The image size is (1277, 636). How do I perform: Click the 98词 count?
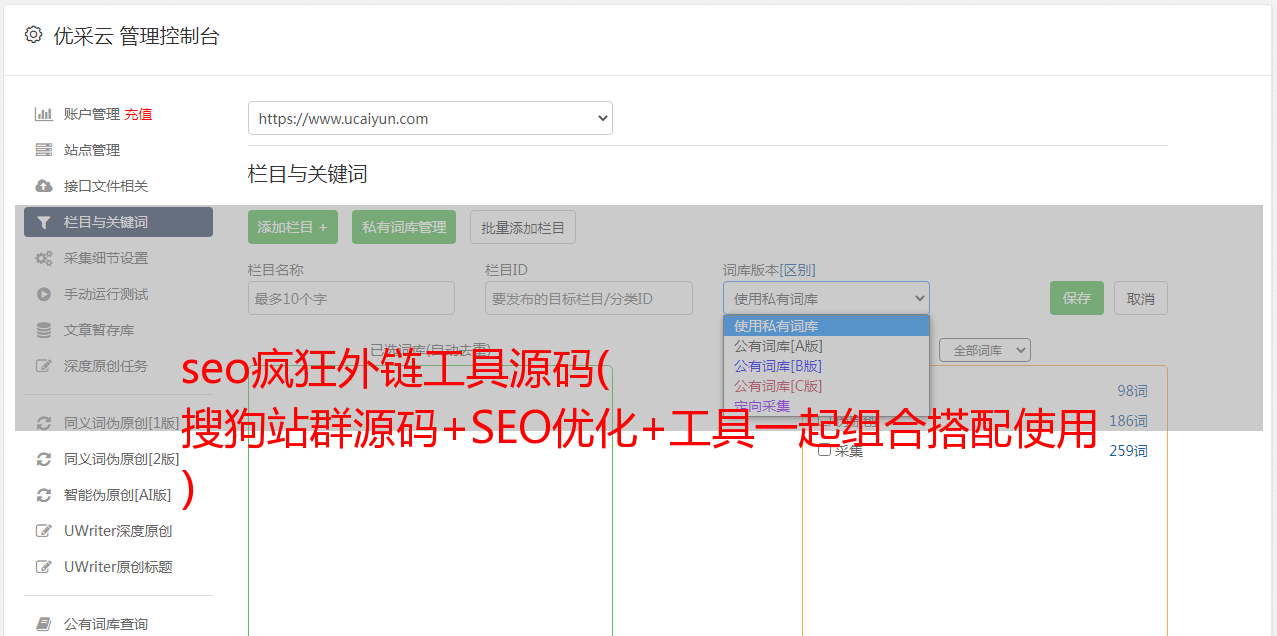point(1132,391)
